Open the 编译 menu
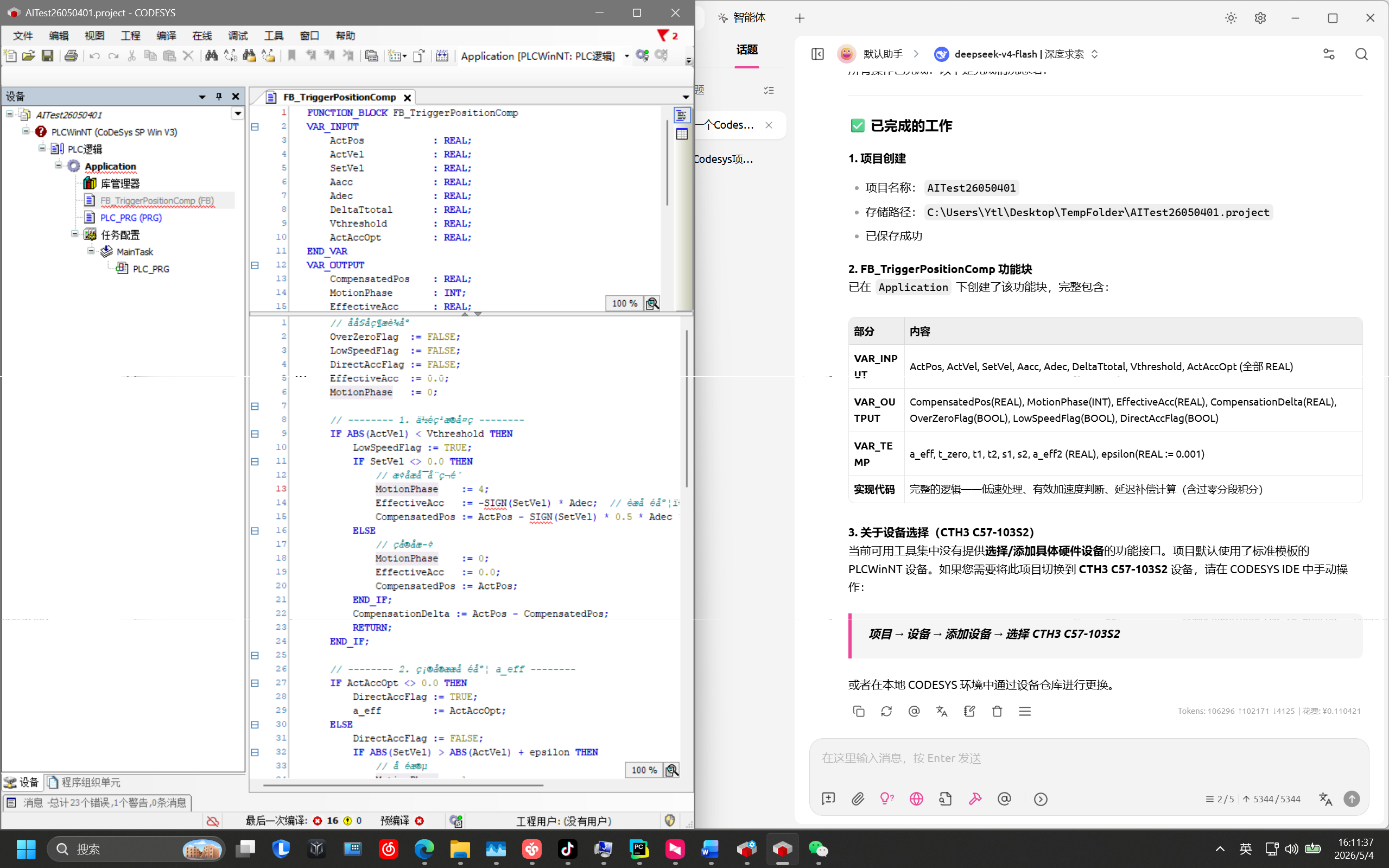 point(167,36)
